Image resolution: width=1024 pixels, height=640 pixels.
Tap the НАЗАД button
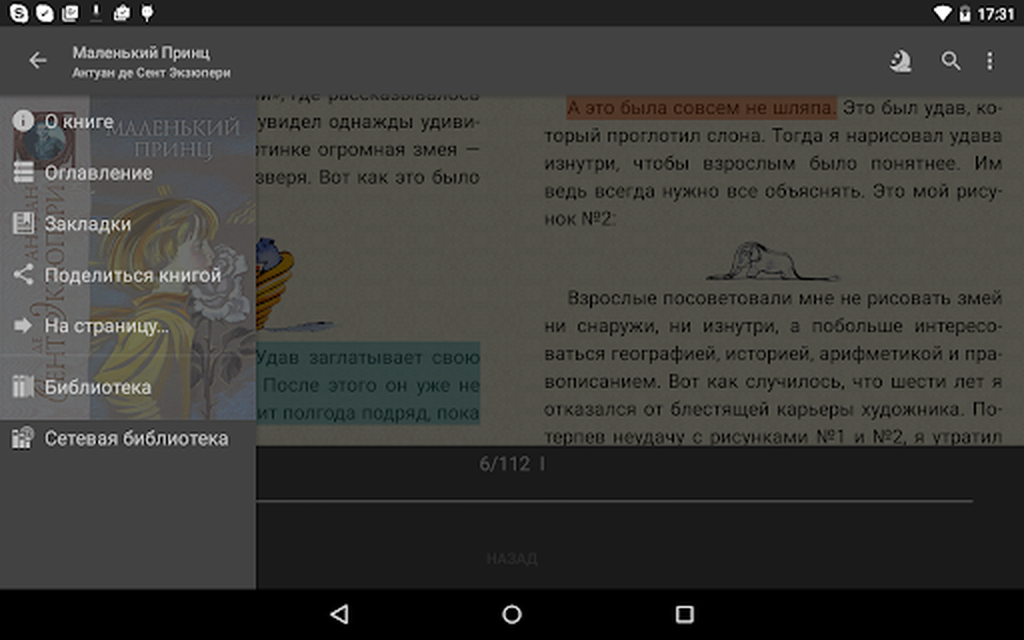[512, 558]
